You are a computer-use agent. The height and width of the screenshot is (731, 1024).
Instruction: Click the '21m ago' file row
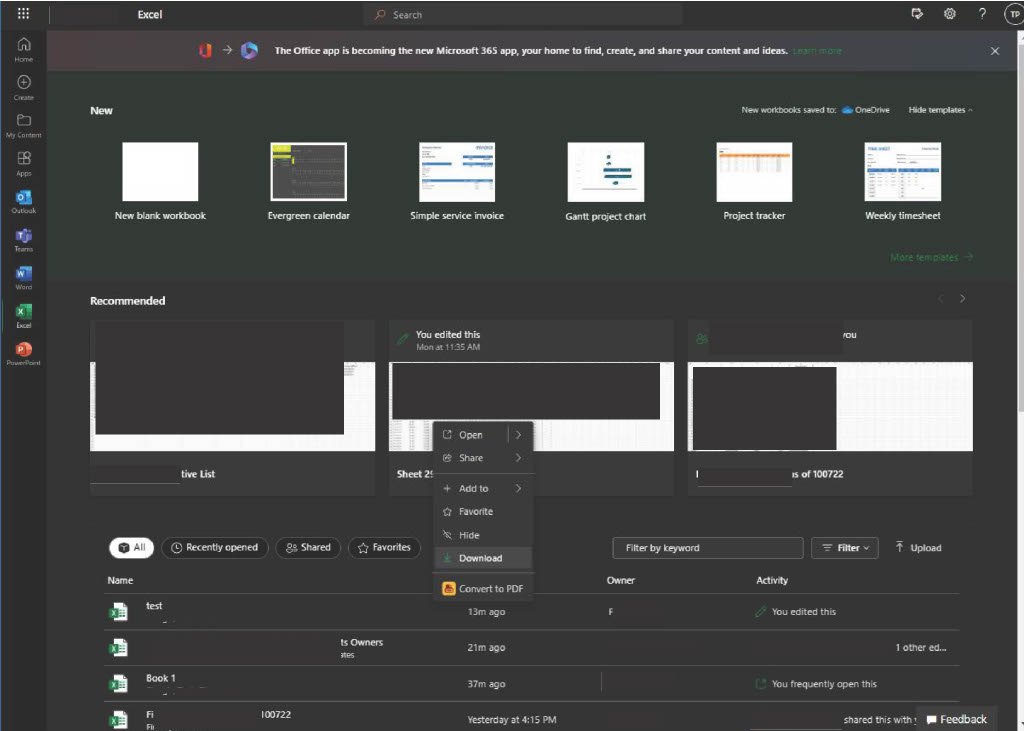coord(532,647)
